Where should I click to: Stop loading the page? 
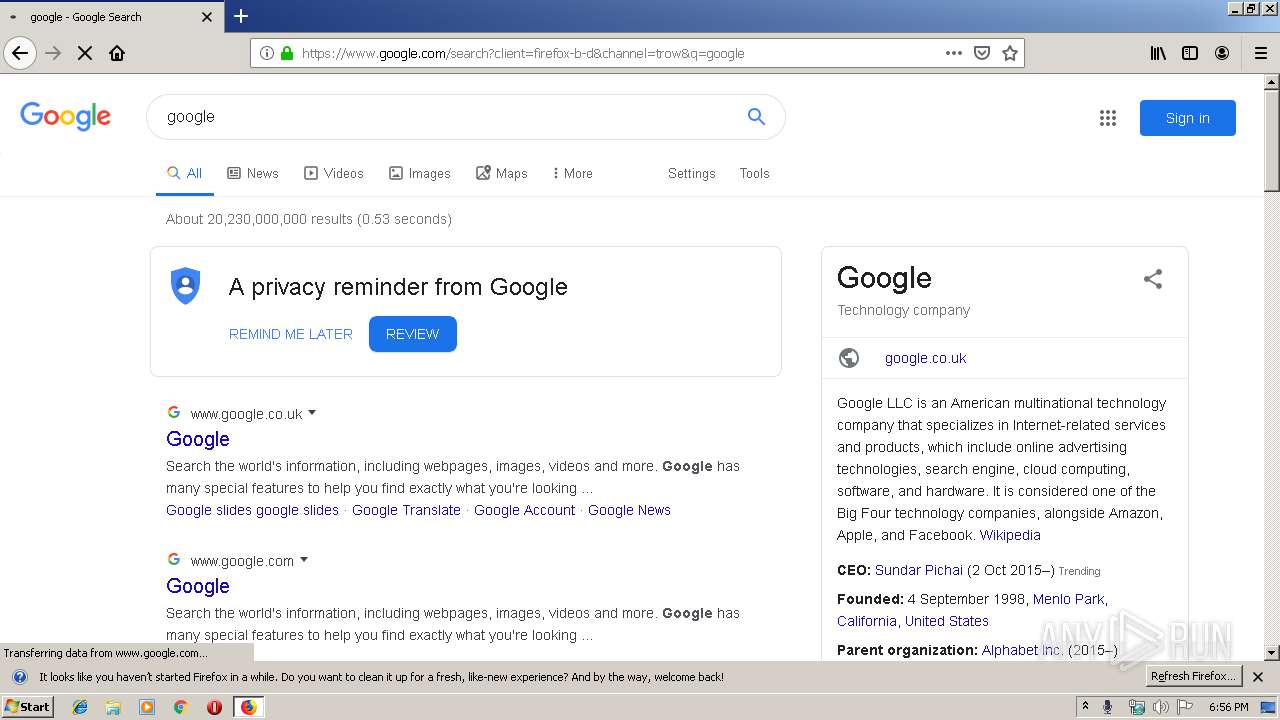[85, 53]
